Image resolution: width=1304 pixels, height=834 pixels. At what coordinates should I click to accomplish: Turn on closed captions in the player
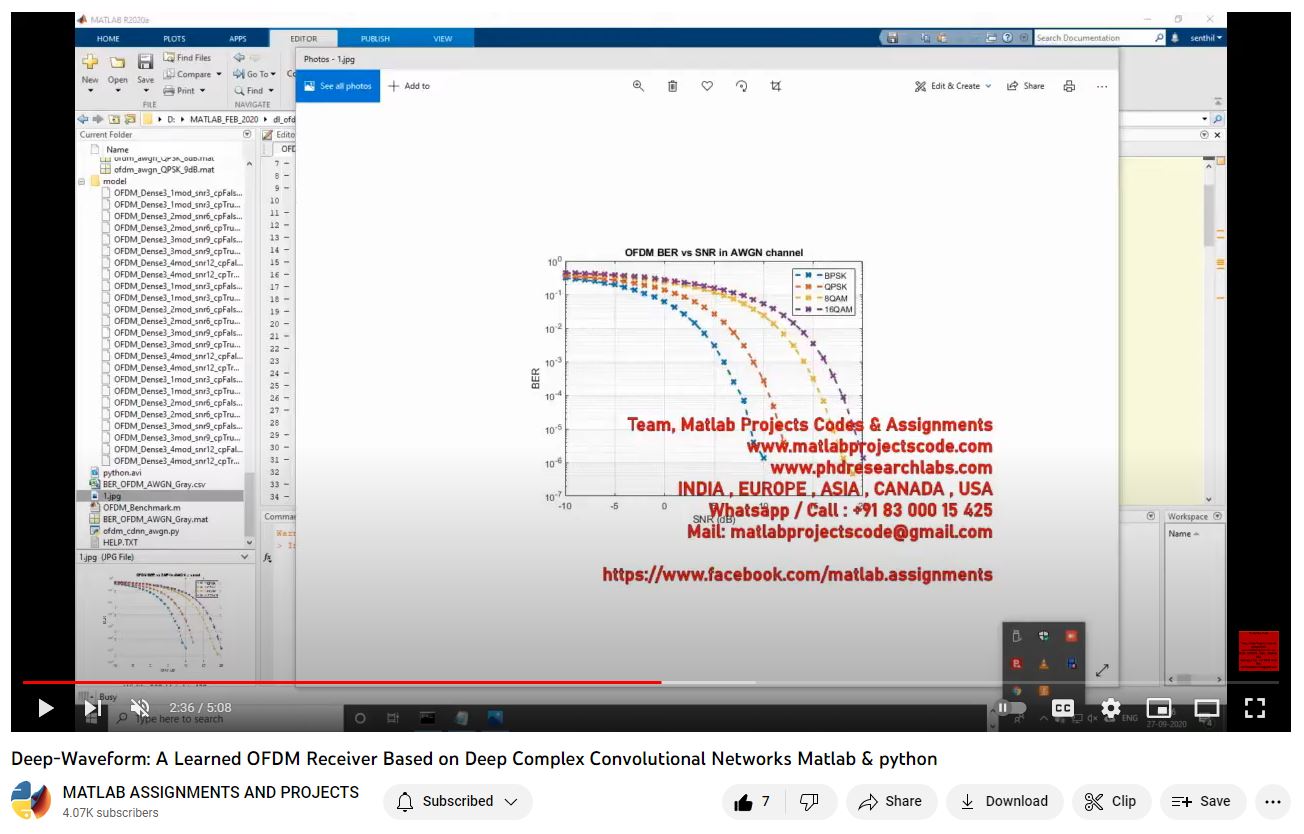pyautogui.click(x=1063, y=708)
